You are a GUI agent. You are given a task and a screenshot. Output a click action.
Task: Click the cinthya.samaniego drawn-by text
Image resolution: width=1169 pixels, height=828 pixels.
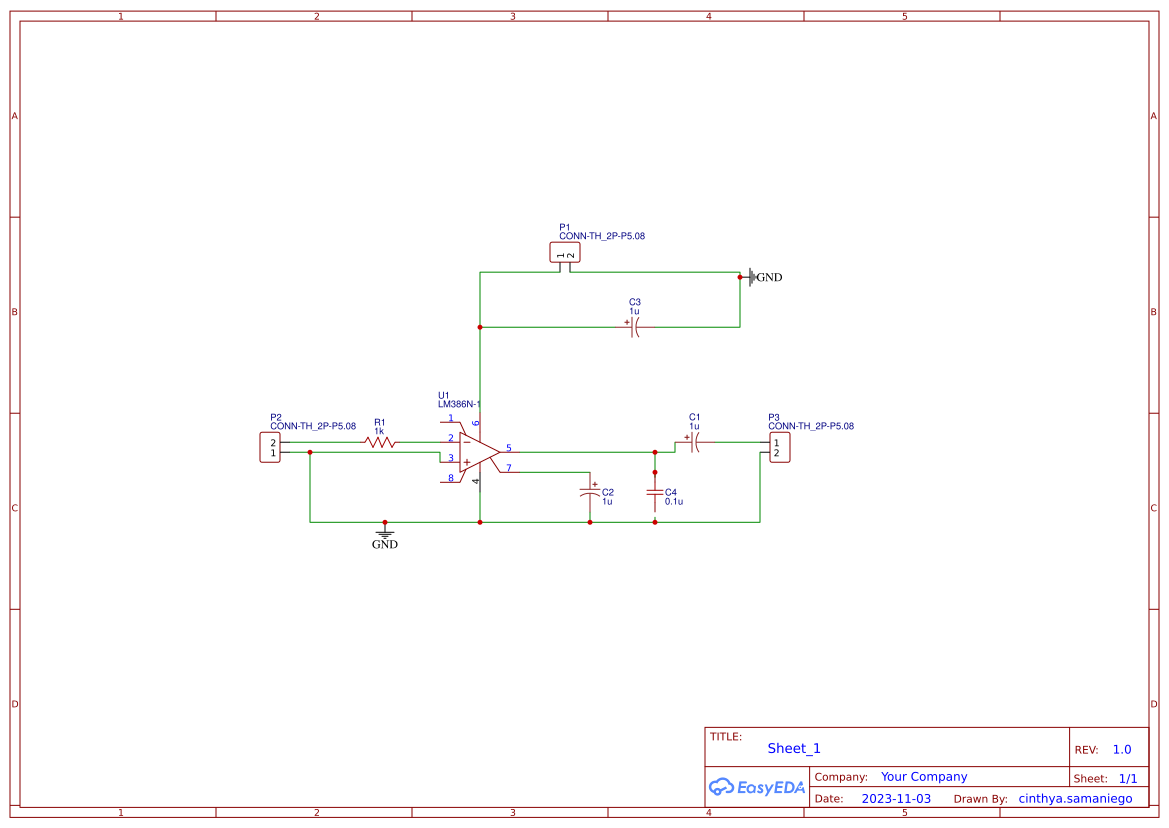[x=1075, y=798]
